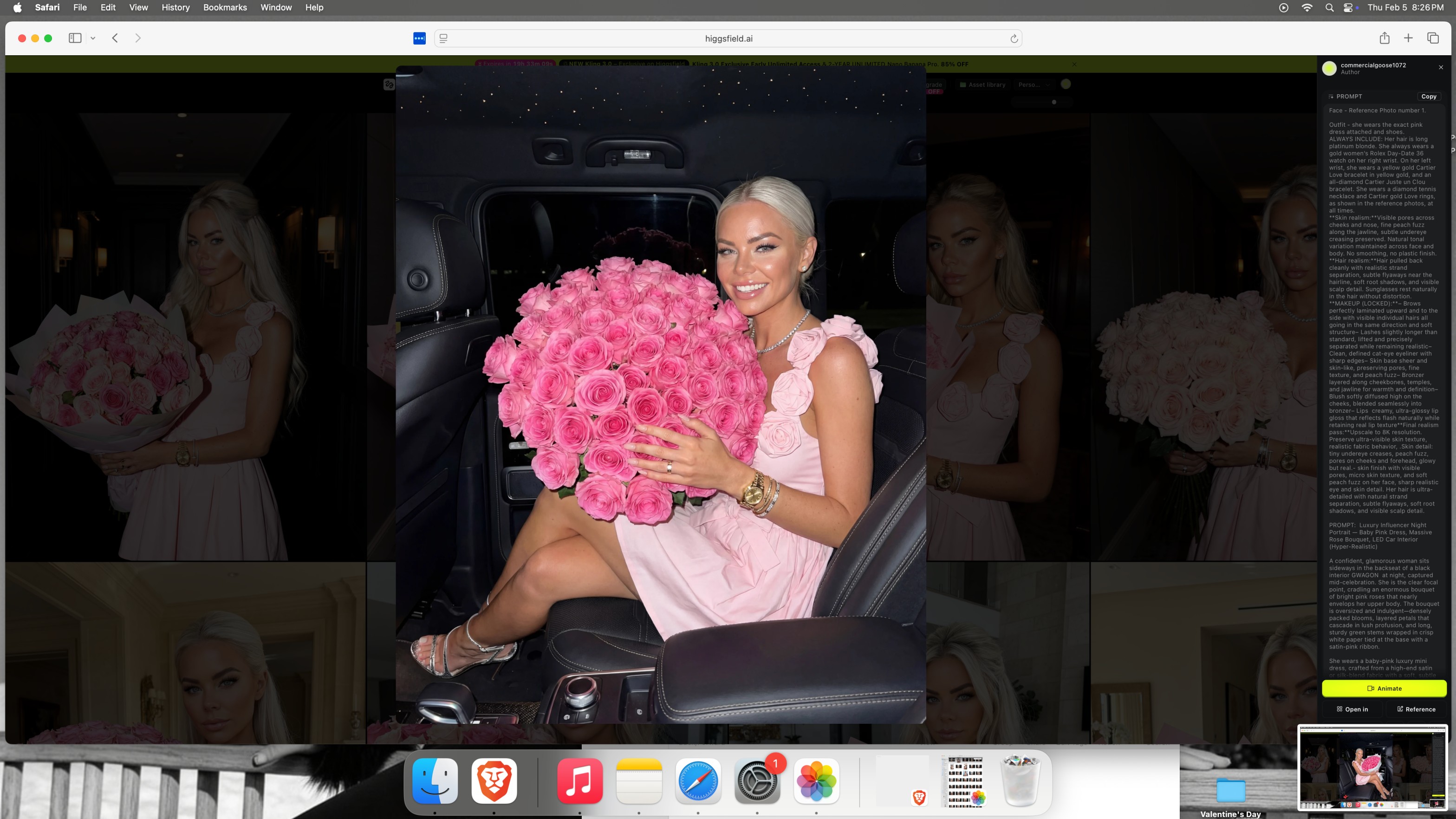Close the author prompt panel
1456x819 pixels.
tap(1441, 67)
